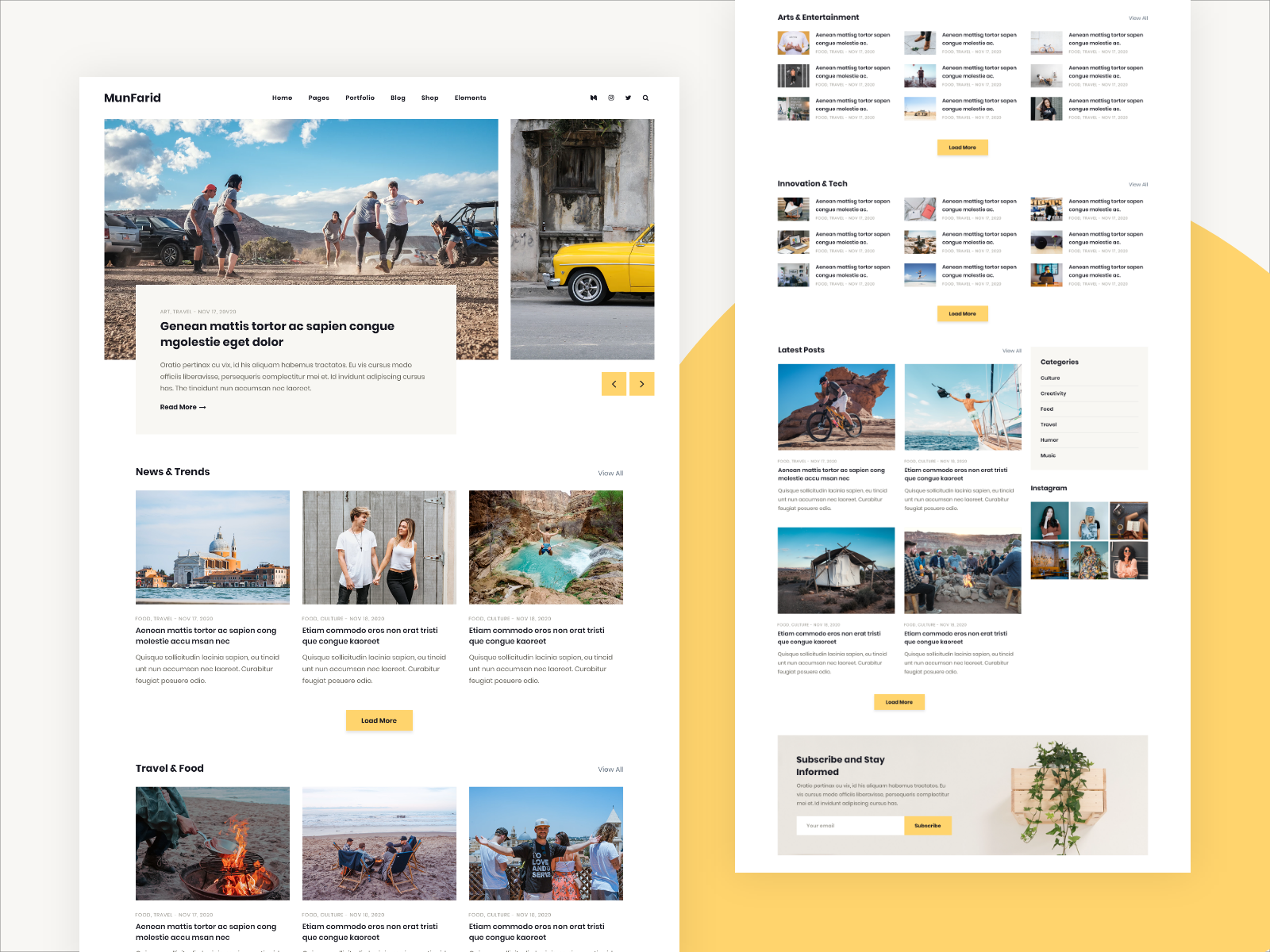Screen dimensions: 1270x952
Task: Open the friends on rooftop photo thumbnail
Action: tap(546, 843)
